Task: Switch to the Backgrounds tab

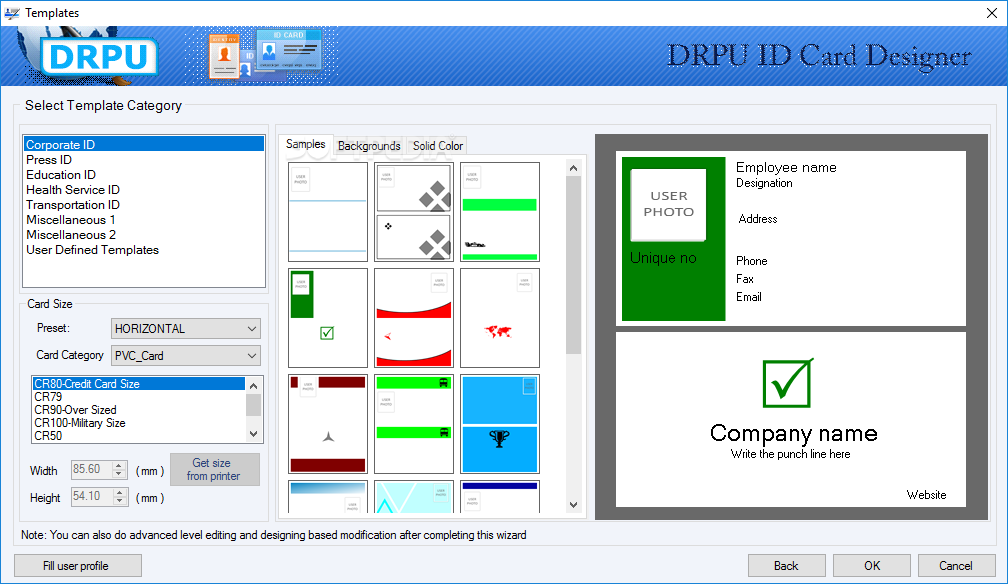Action: tap(369, 146)
